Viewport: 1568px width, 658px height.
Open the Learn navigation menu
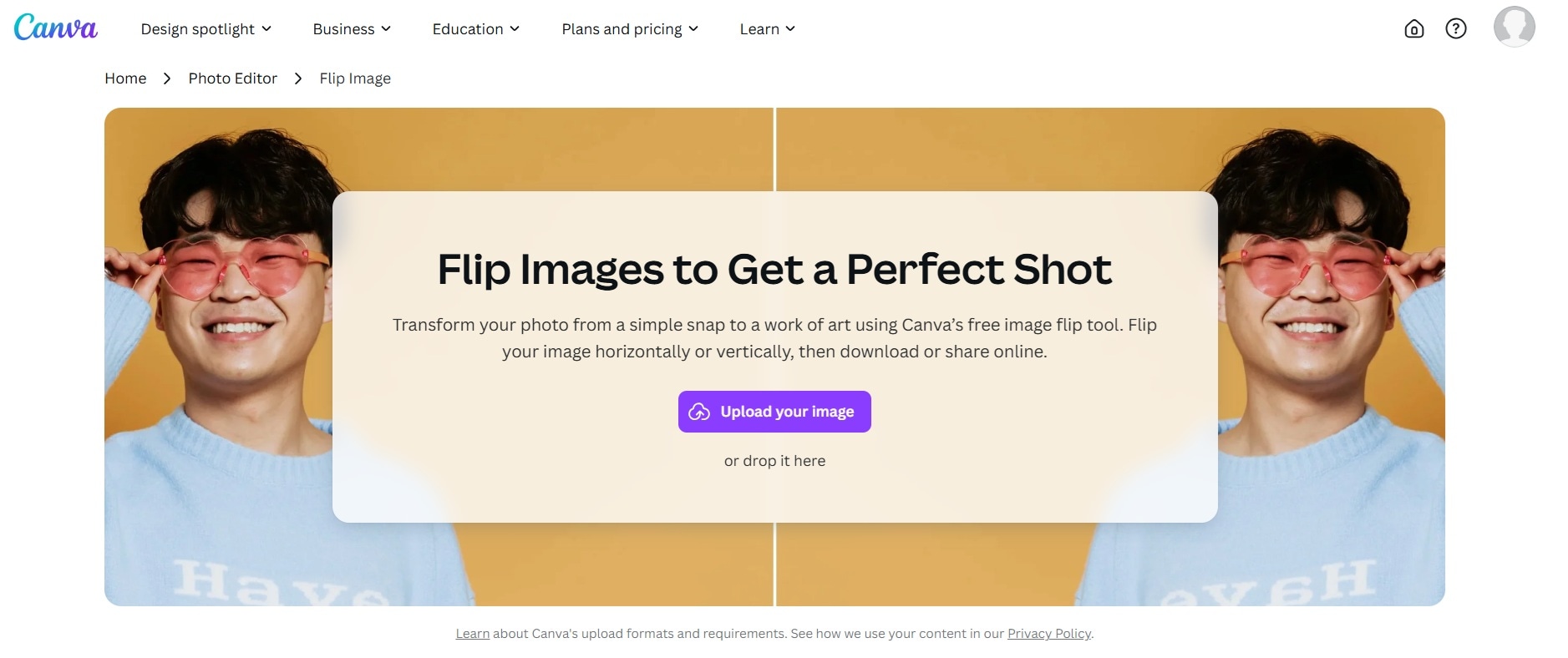pos(767,29)
